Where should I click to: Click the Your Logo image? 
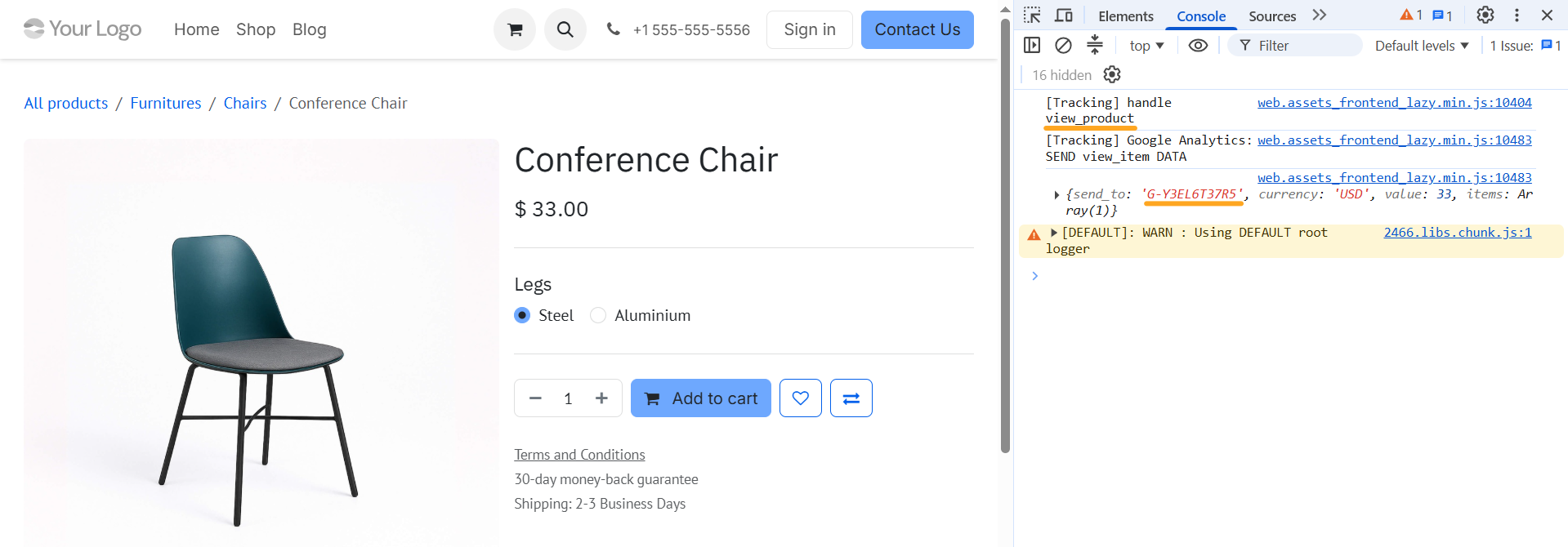point(83,29)
